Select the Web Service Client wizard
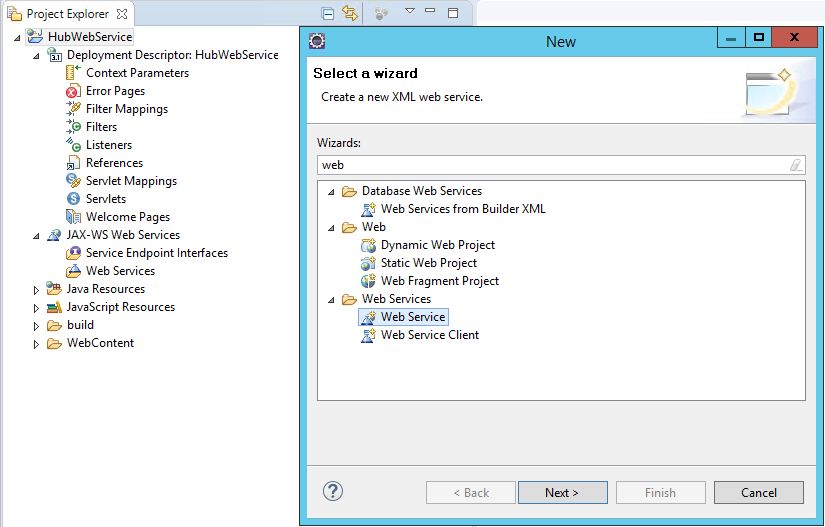 [430, 335]
